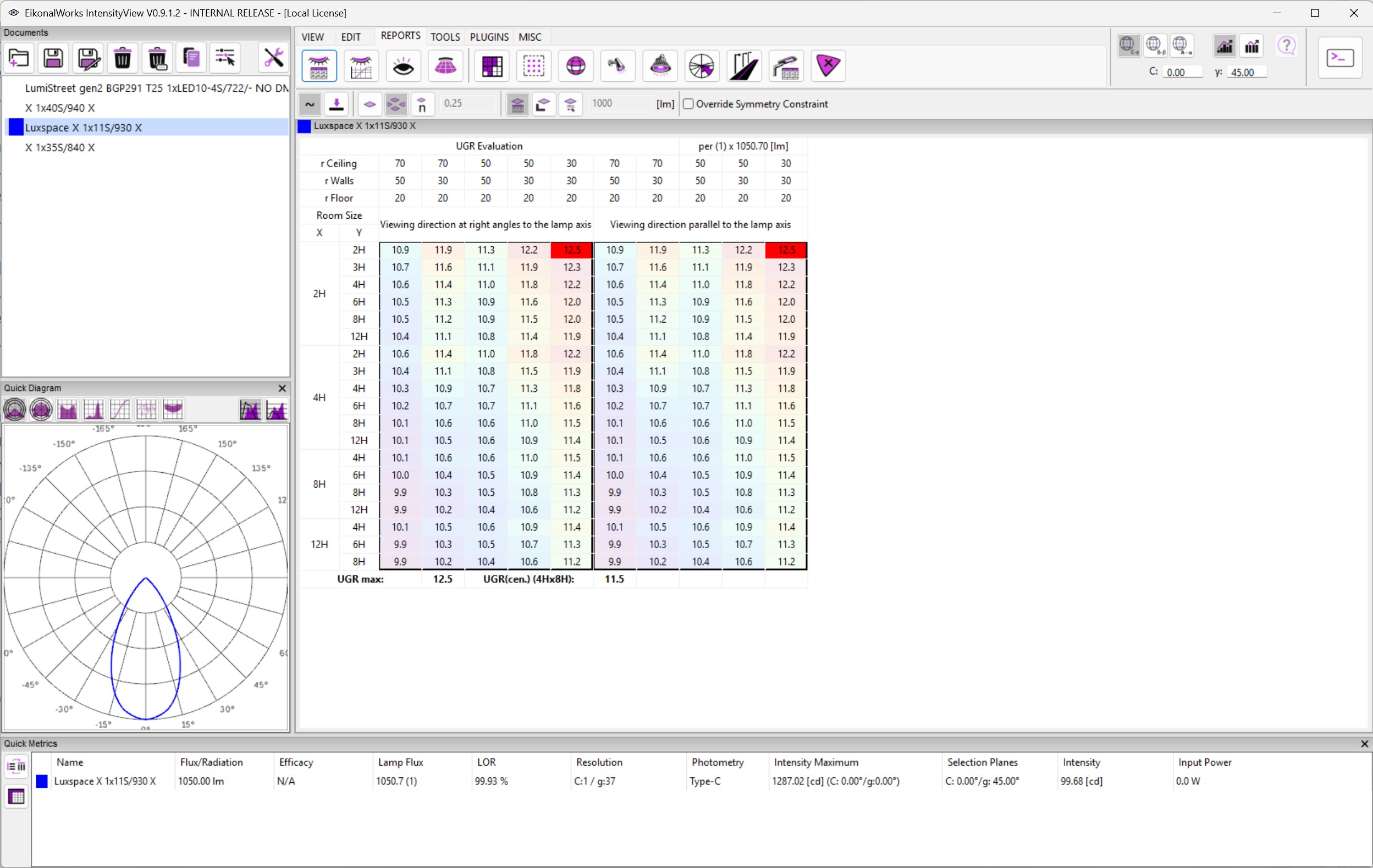Open the MISC ribbon tab

pos(530,37)
